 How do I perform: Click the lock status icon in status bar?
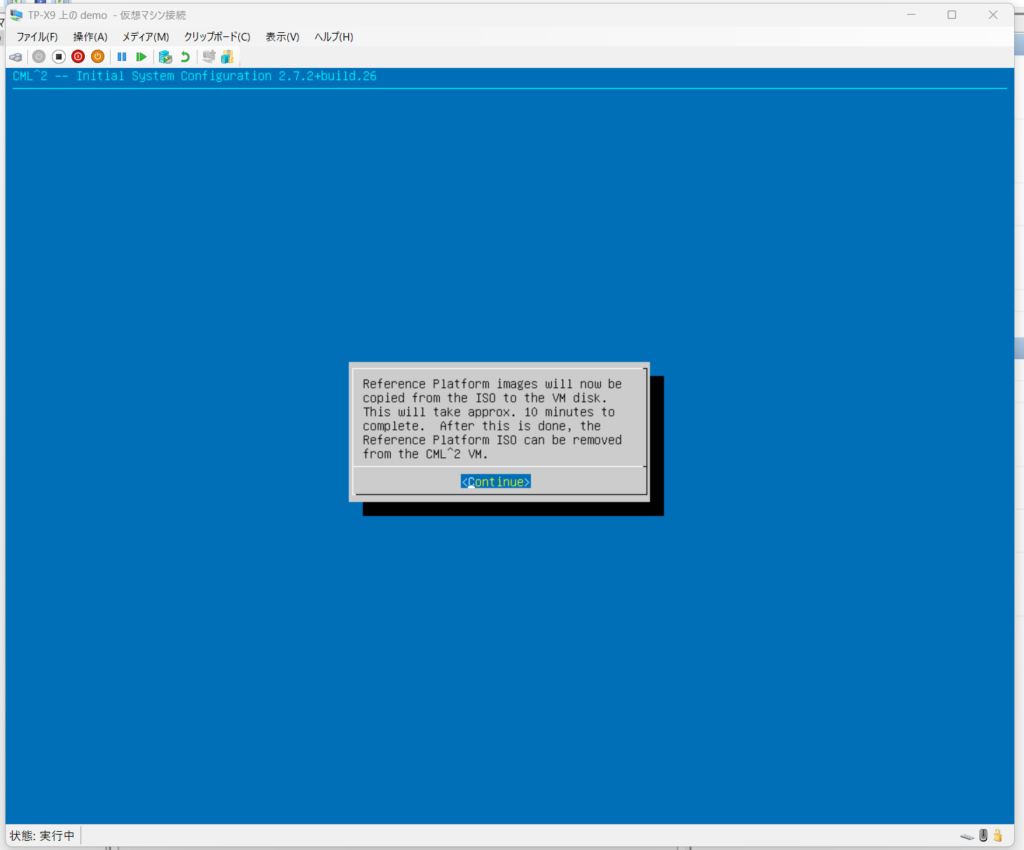click(x=997, y=835)
